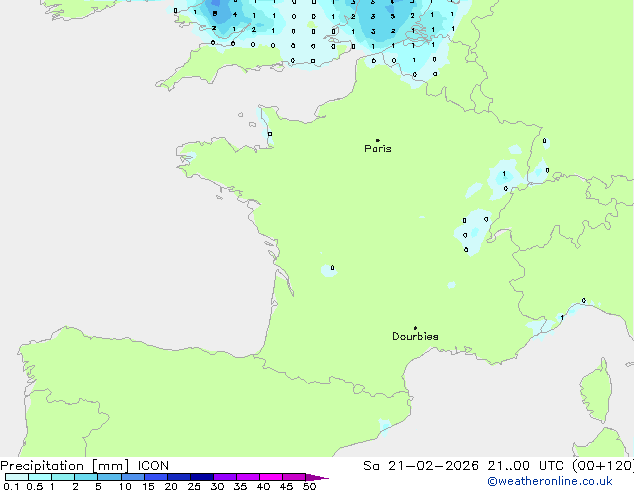Viewport: 634px width, 490px height.
Task: Select the Dourbies location dot
Action: pos(415,328)
